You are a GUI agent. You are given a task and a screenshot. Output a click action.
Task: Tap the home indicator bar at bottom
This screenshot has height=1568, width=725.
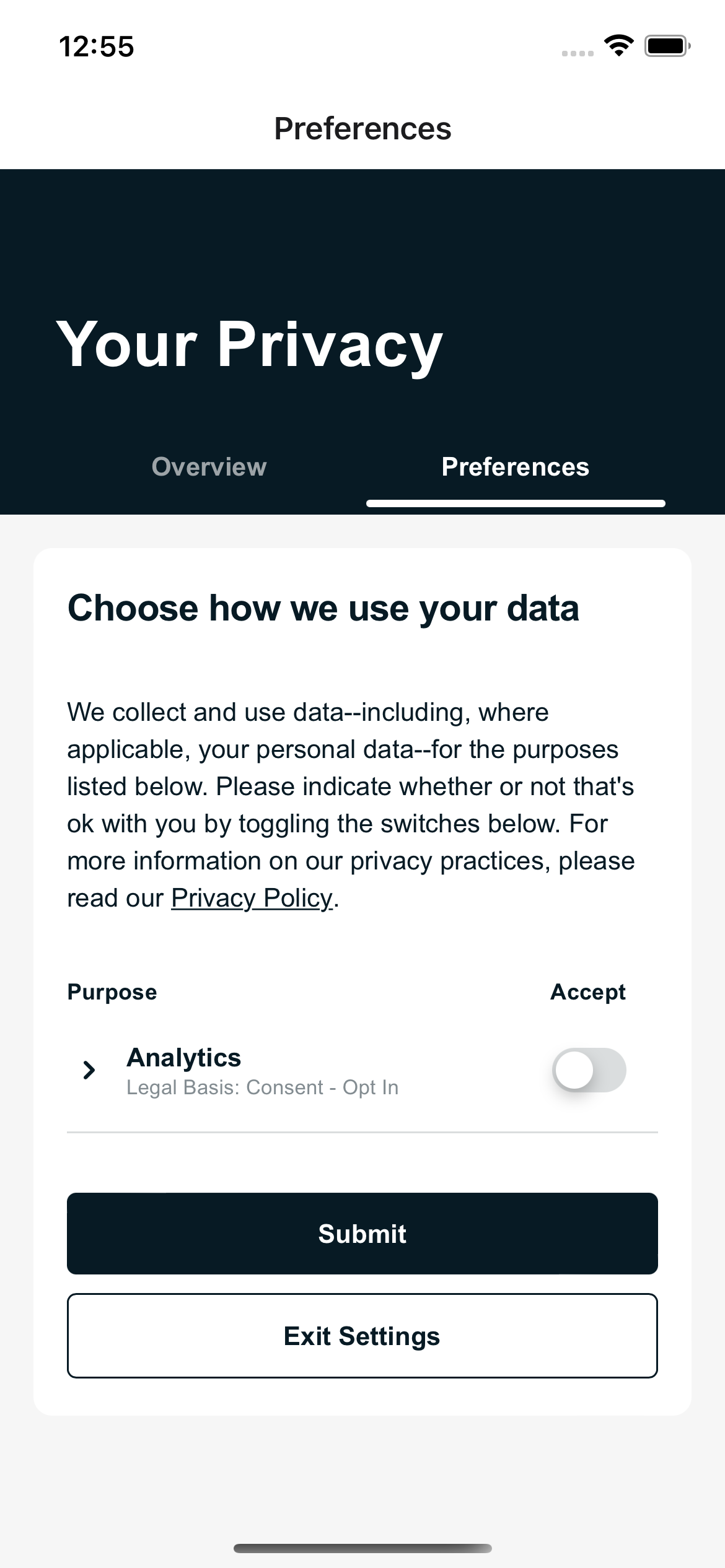tap(362, 1548)
